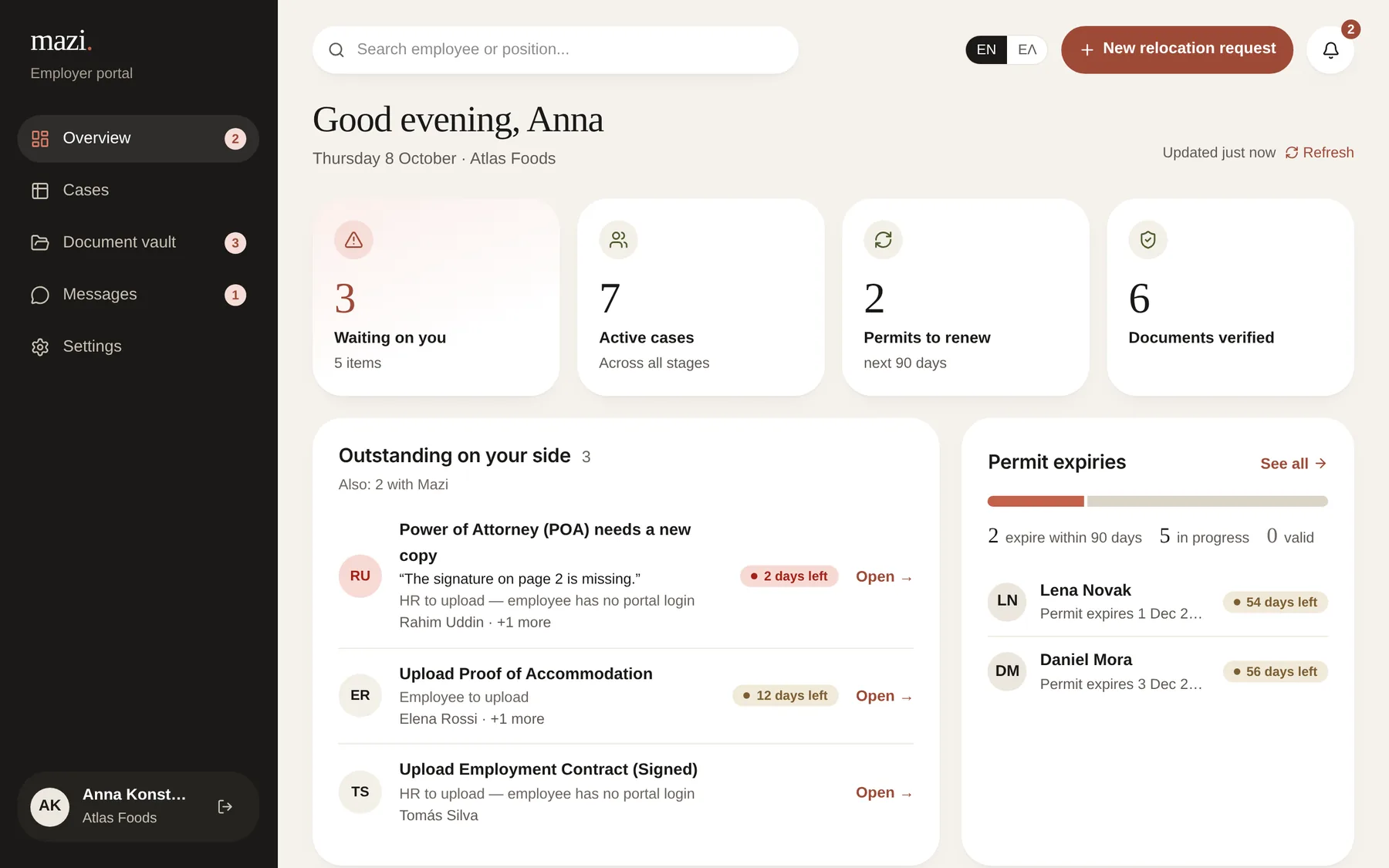This screenshot has width=1389, height=868.
Task: Click the Document vault folder icon
Action: 40,243
